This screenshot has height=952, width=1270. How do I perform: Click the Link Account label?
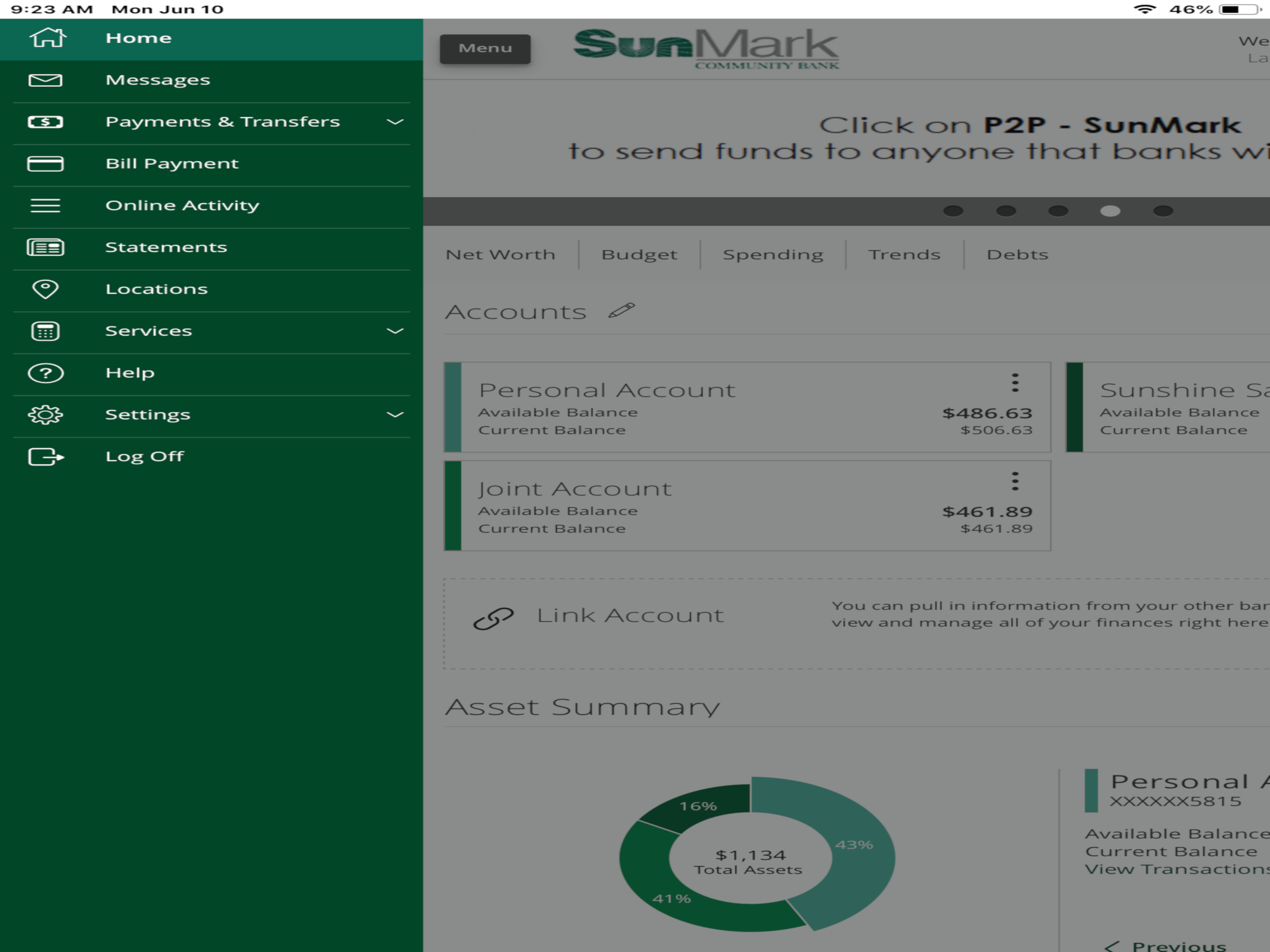pos(630,615)
